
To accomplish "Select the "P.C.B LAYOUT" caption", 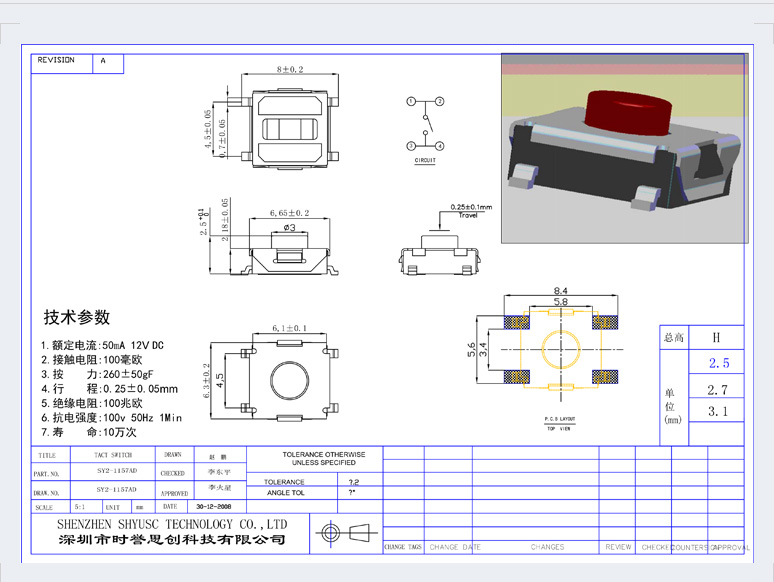I will click(560, 419).
